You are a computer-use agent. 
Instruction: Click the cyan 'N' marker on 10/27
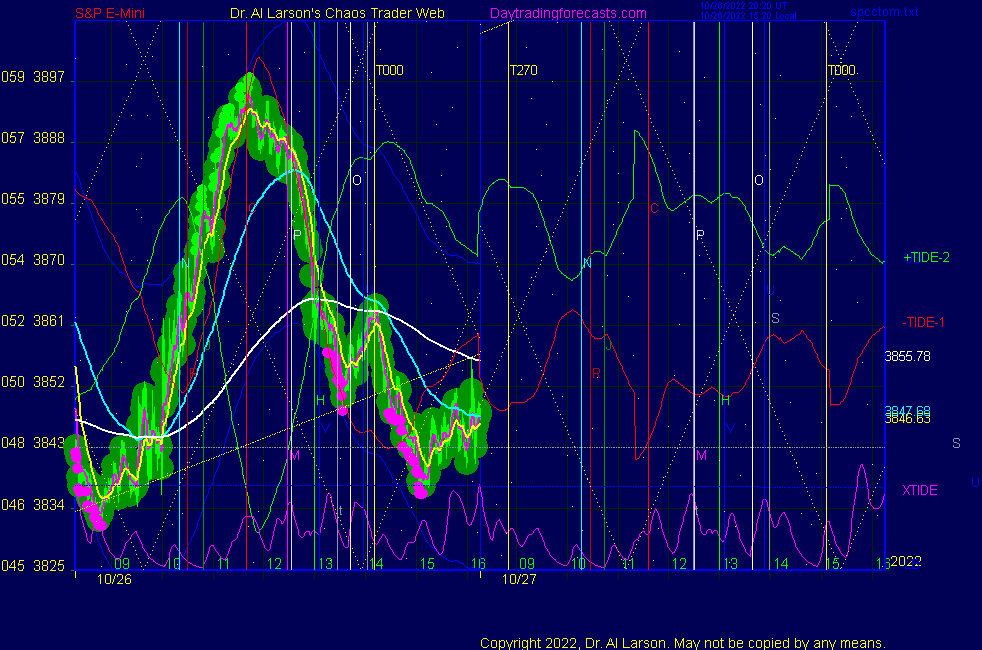(587, 263)
